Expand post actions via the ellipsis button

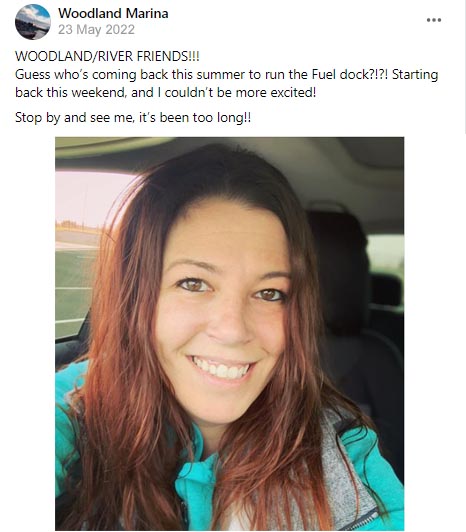point(434,20)
